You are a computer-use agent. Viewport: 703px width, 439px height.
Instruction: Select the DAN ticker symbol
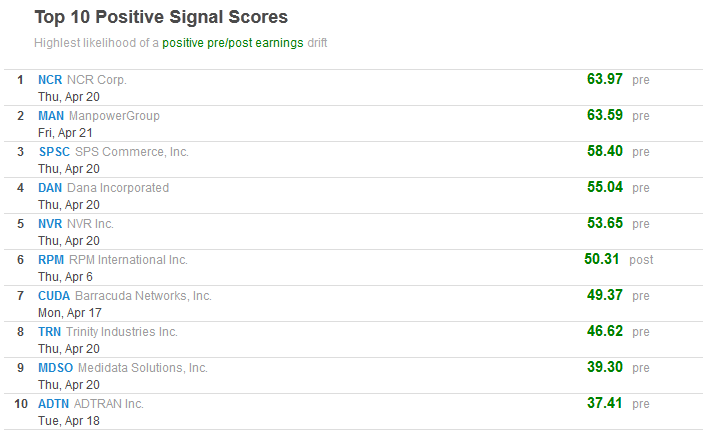click(50, 188)
